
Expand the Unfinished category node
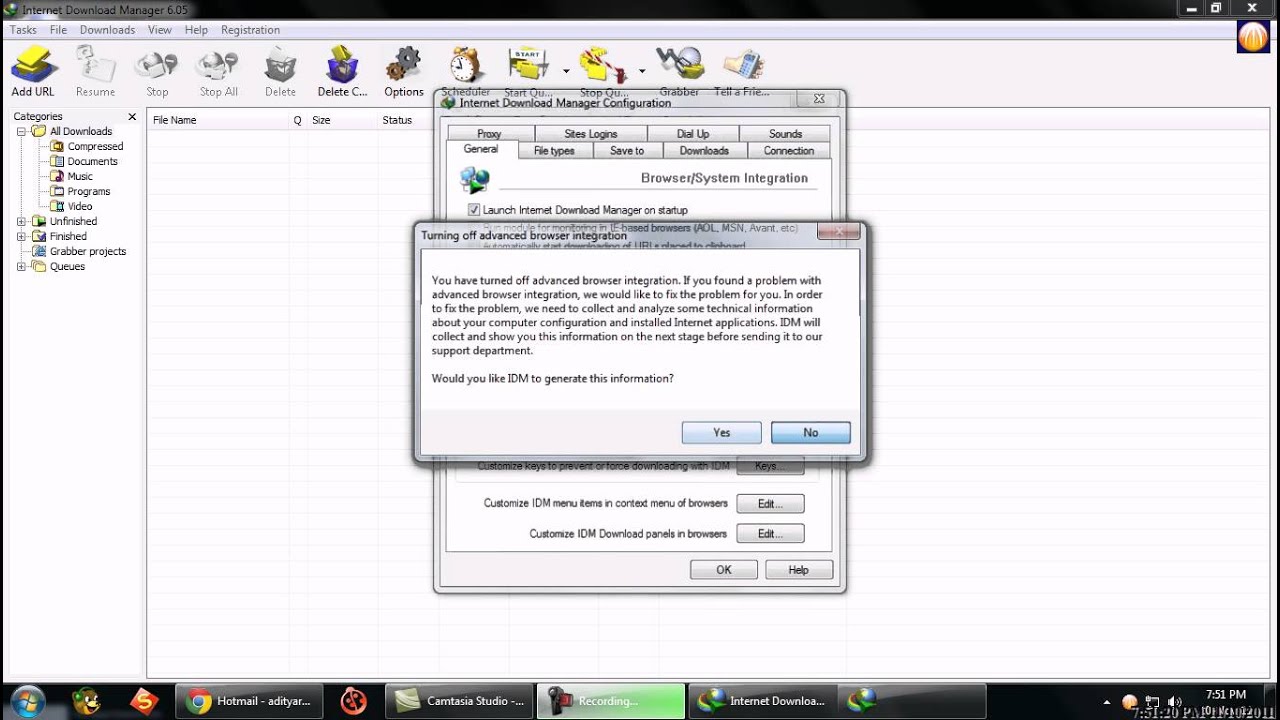[x=21, y=221]
